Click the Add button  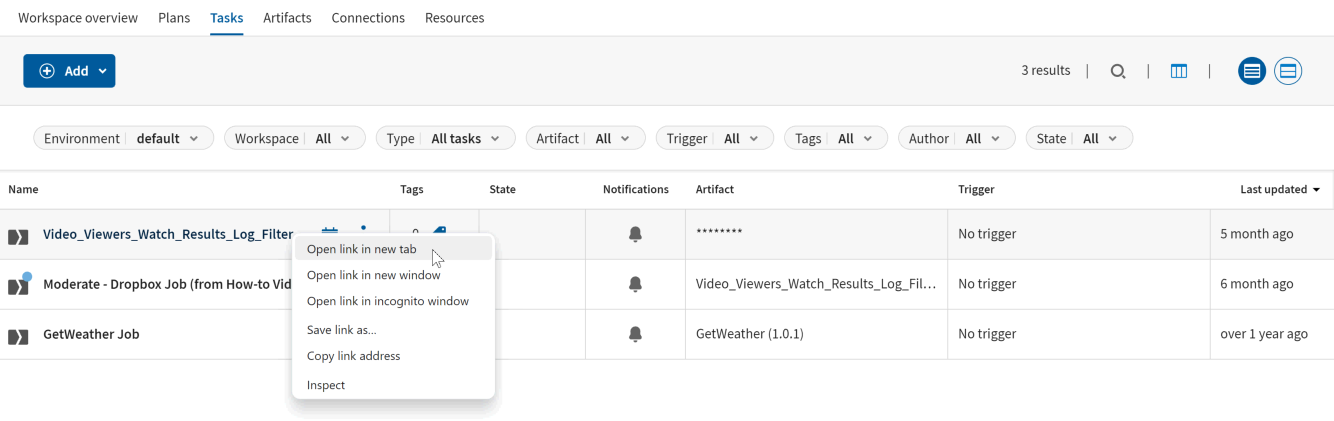69,71
